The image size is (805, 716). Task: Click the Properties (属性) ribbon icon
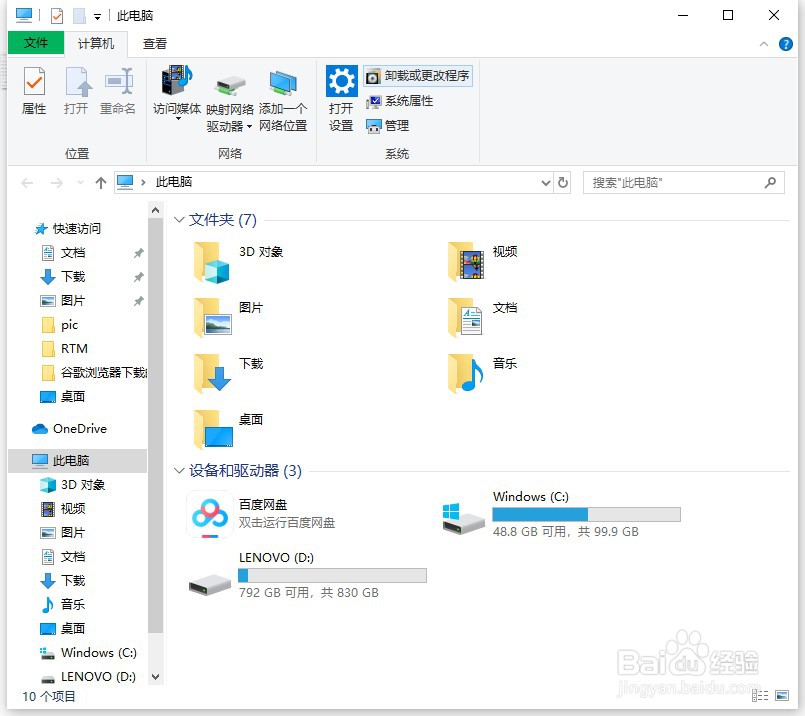34,90
